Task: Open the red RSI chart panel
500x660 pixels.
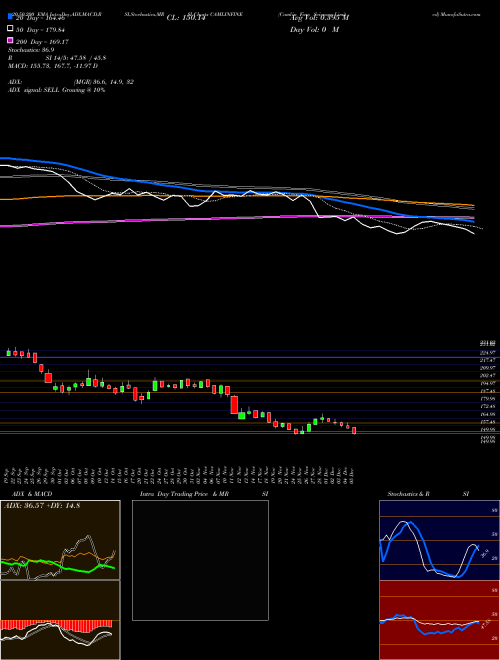Action: pyautogui.click(x=439, y=620)
